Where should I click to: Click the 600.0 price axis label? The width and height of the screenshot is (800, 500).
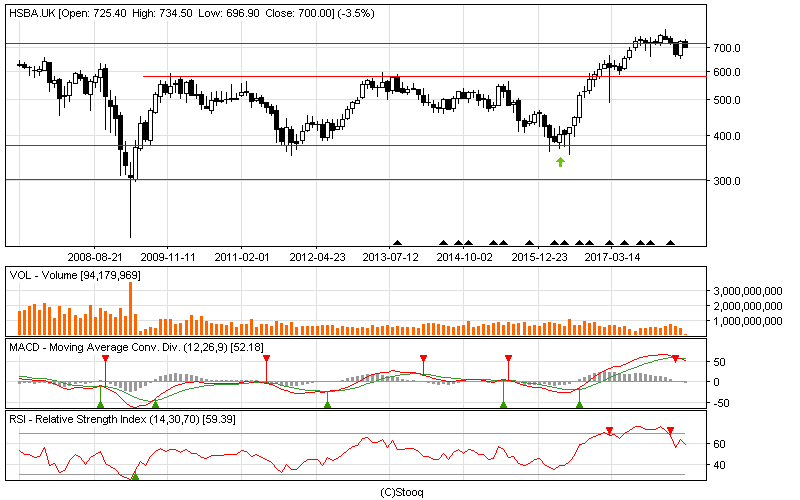(x=727, y=72)
